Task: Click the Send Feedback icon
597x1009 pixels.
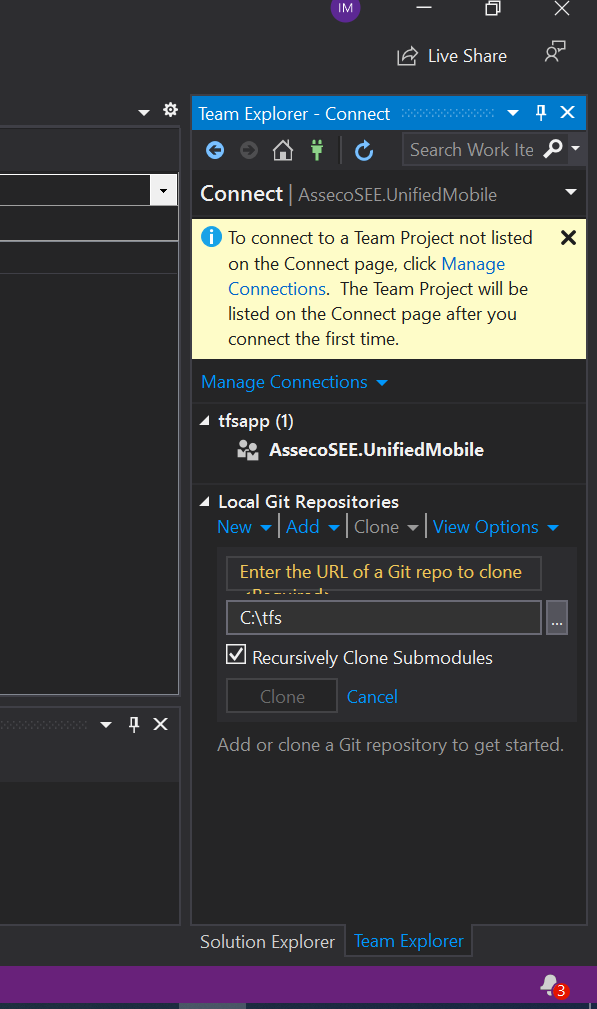Action: point(555,52)
